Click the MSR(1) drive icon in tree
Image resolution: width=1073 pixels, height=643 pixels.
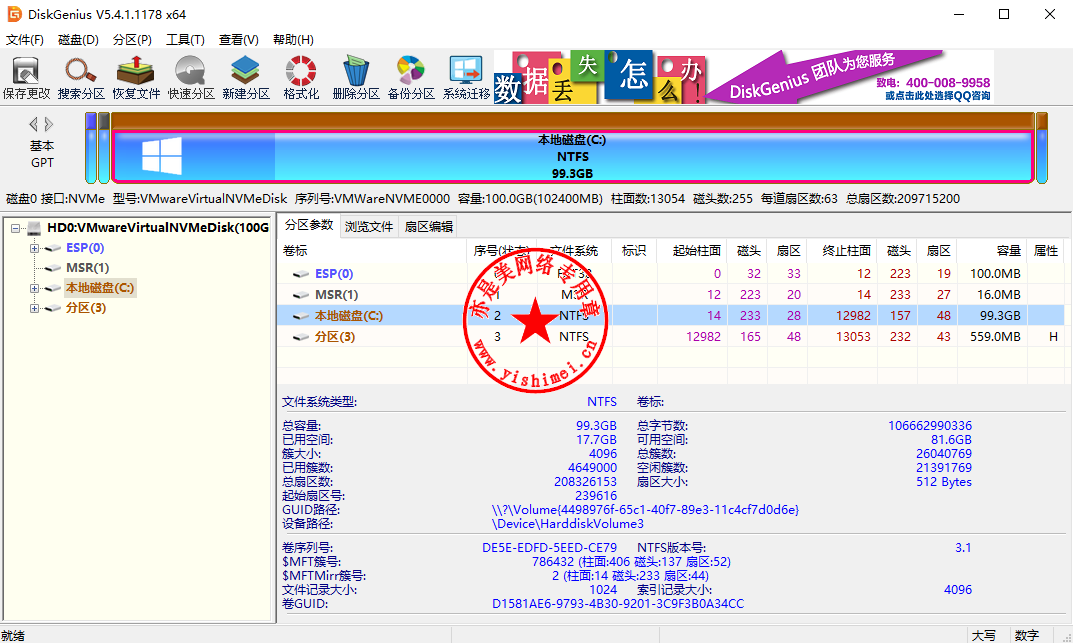click(x=53, y=268)
